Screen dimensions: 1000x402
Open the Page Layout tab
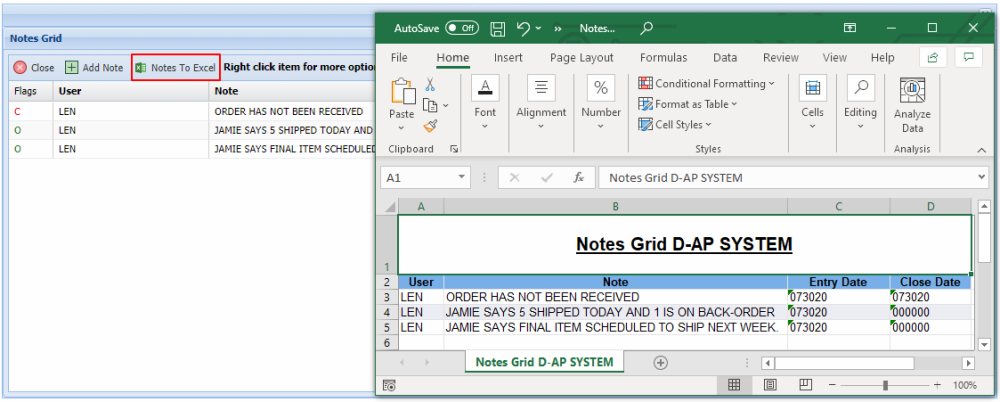click(x=582, y=57)
